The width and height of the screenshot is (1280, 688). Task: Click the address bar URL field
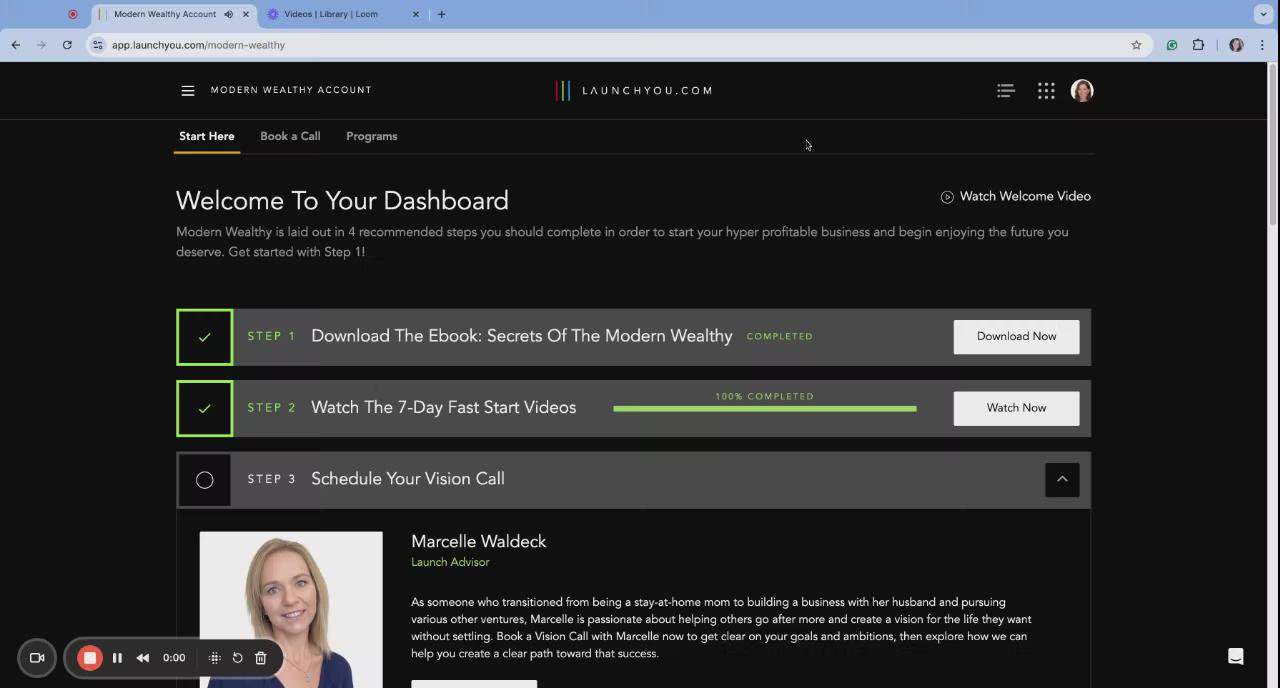620,45
